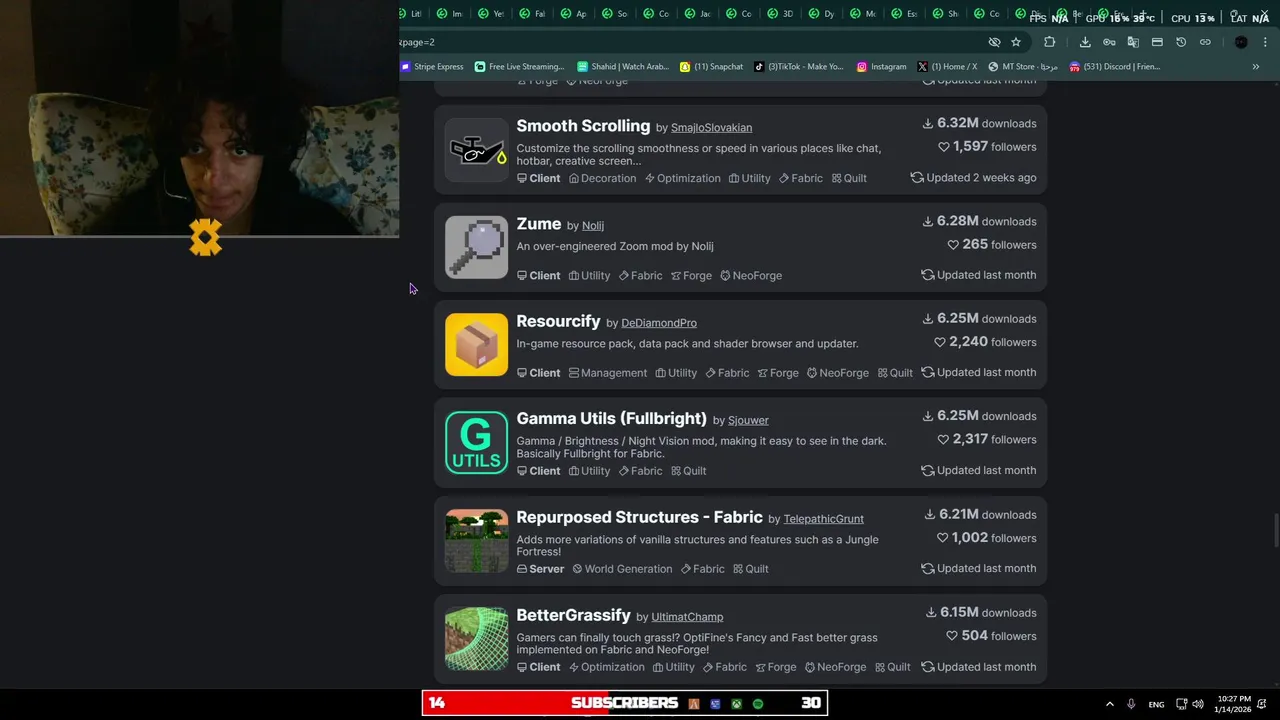The height and width of the screenshot is (720, 1280).
Task: Click Decoration tag on Smooth Scrolling
Action: click(602, 178)
